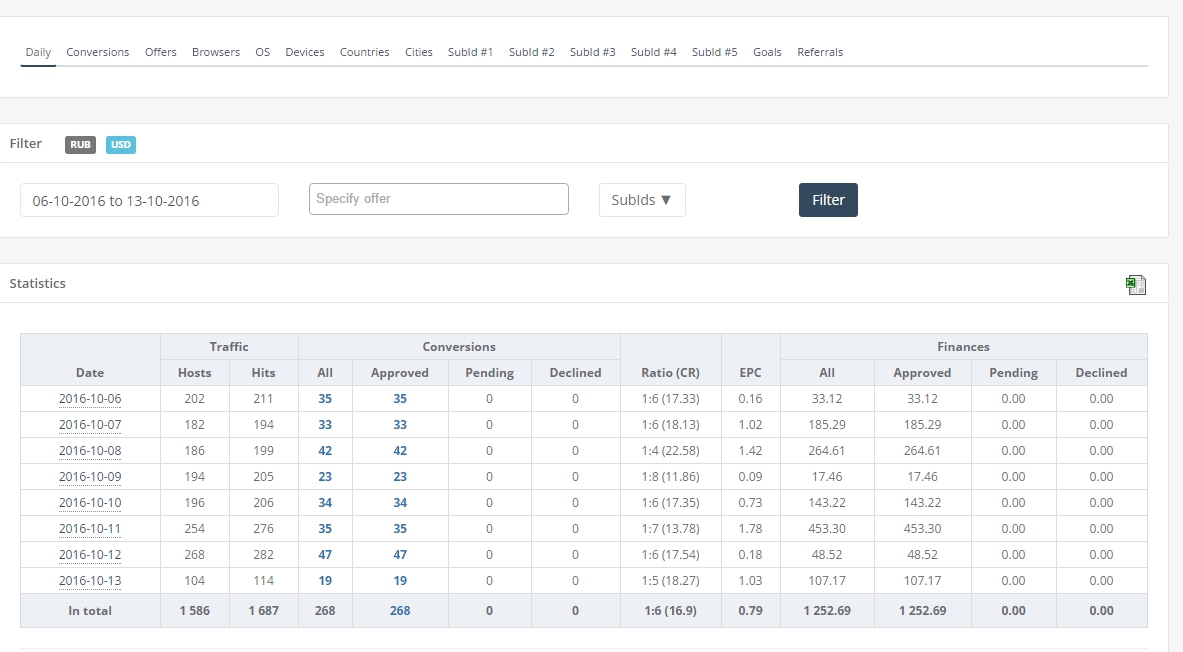Go to the SubId #3 tab

point(593,52)
